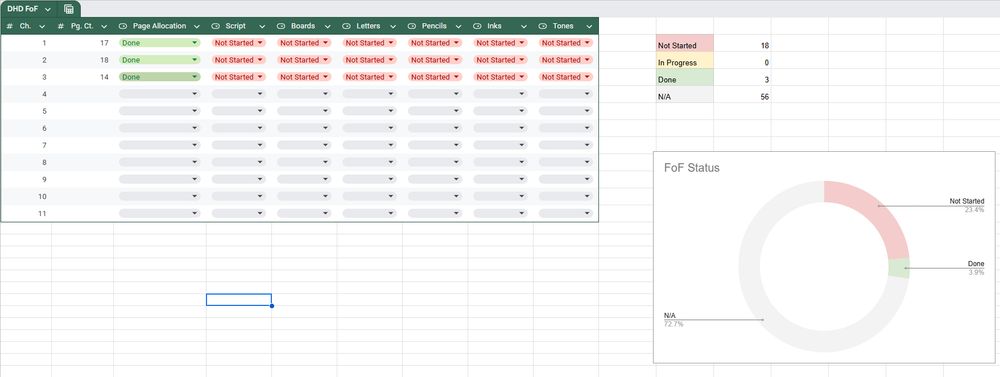Click the blue-outlined selected empty cell
The width and height of the screenshot is (1000, 377).
pyautogui.click(x=239, y=299)
